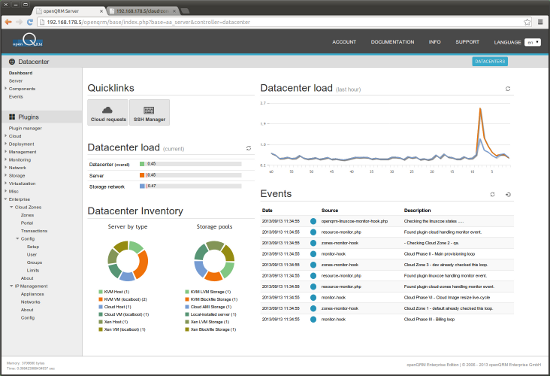This screenshot has width=550, height=376.
Task: Click the openQRM logo
Action: click(x=28, y=40)
